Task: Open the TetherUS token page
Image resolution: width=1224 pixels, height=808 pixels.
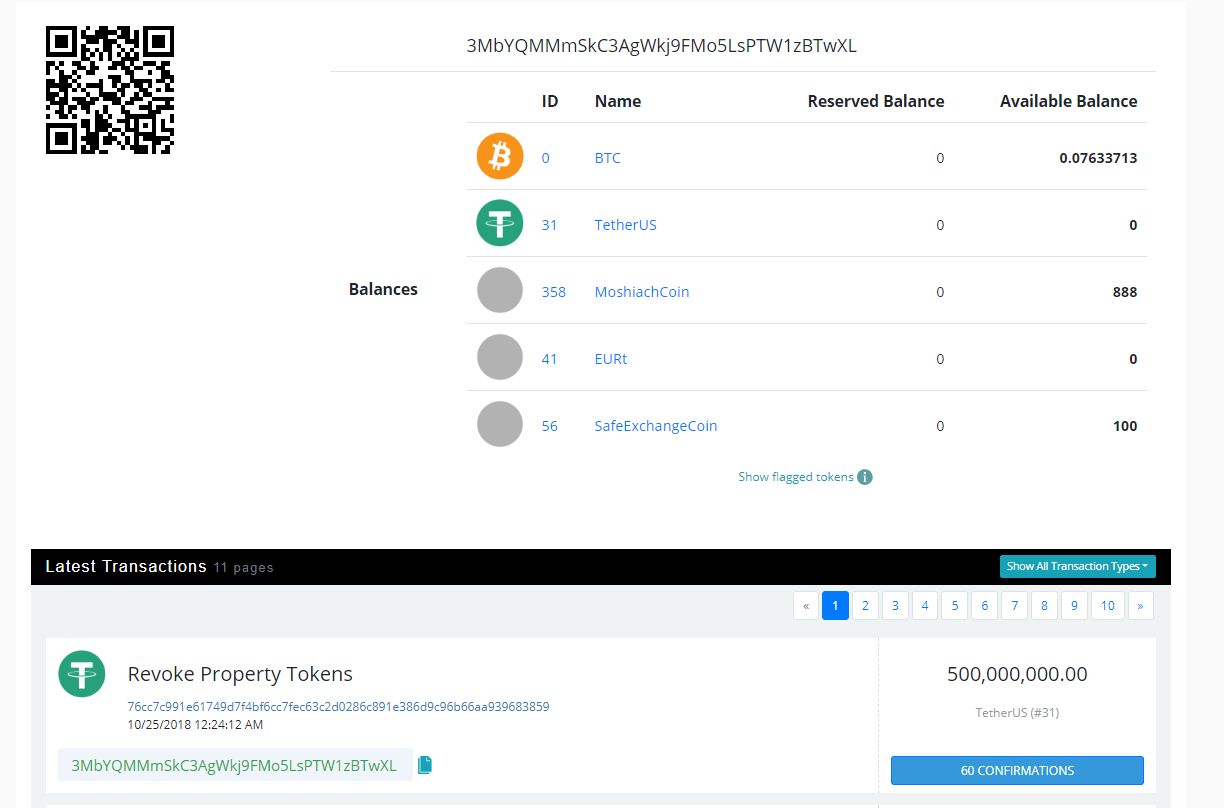Action: click(625, 224)
